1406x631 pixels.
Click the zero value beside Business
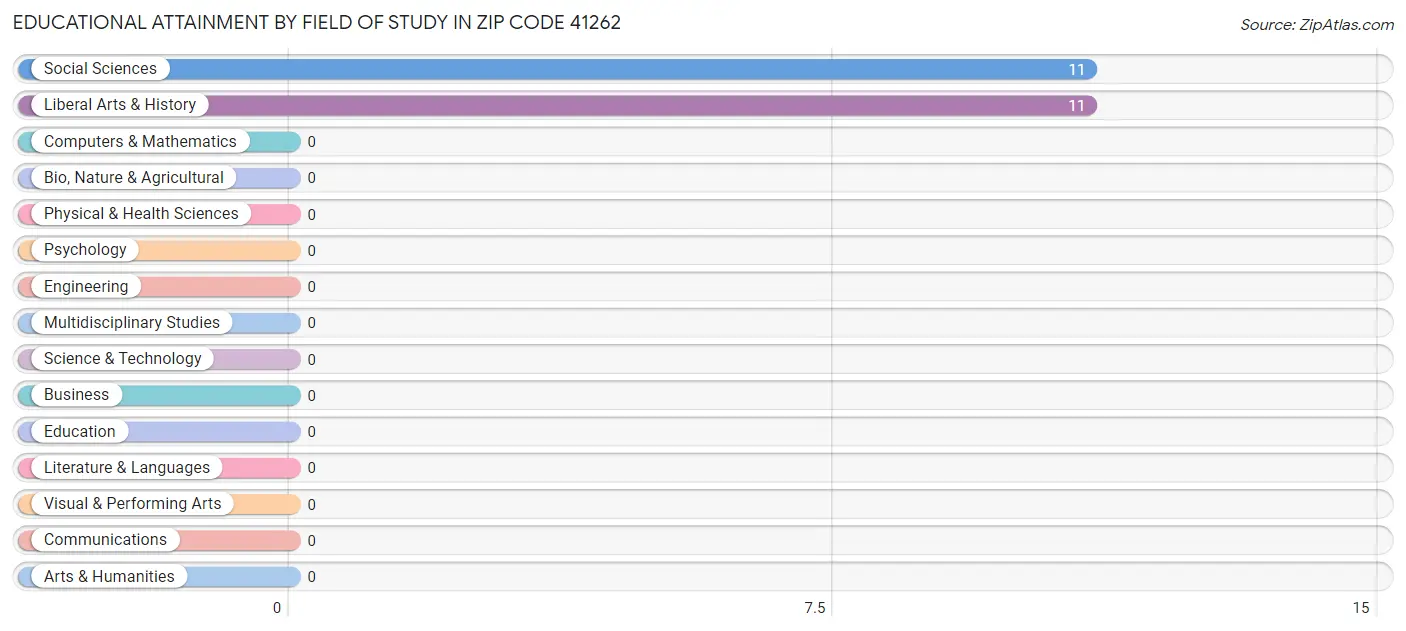312,396
